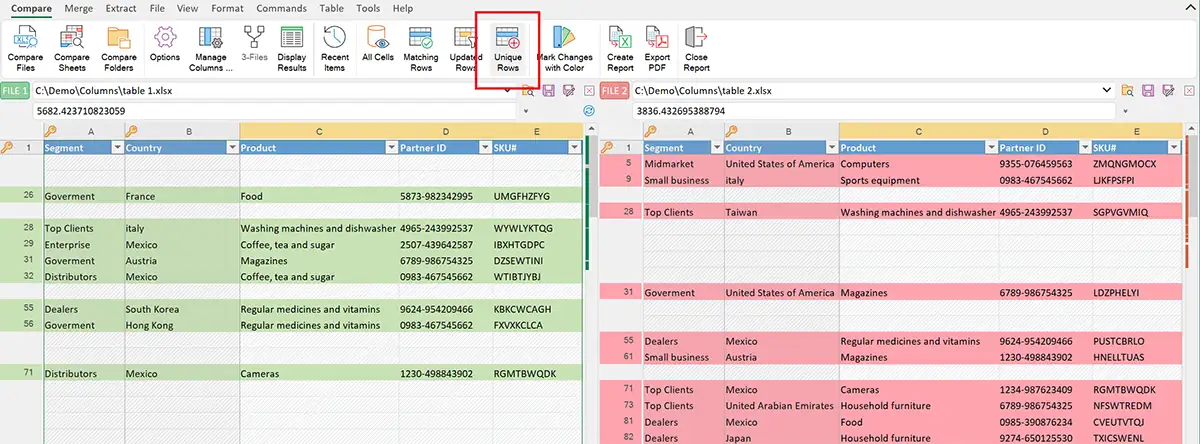The image size is (1200, 444).
Task: Toggle the Updated Rows filter
Action: (x=467, y=49)
